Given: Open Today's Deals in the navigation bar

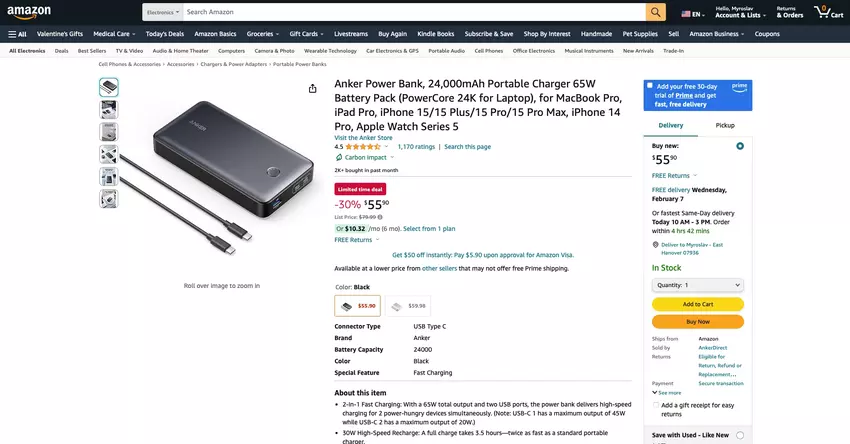Looking at the screenshot, I should [x=165, y=33].
